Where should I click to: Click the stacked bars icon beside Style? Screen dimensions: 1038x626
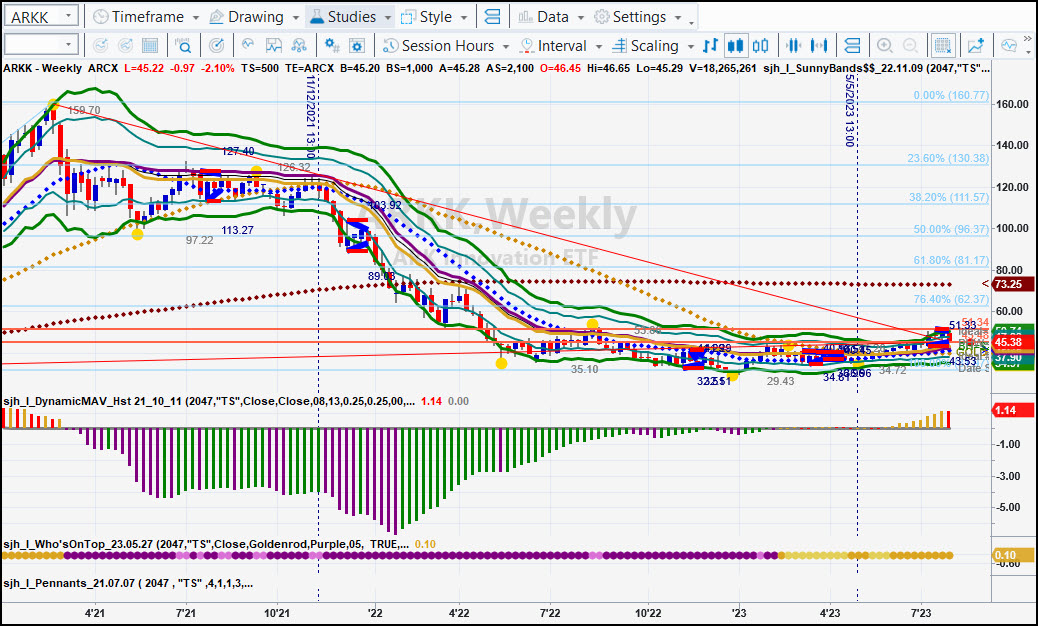click(x=493, y=17)
